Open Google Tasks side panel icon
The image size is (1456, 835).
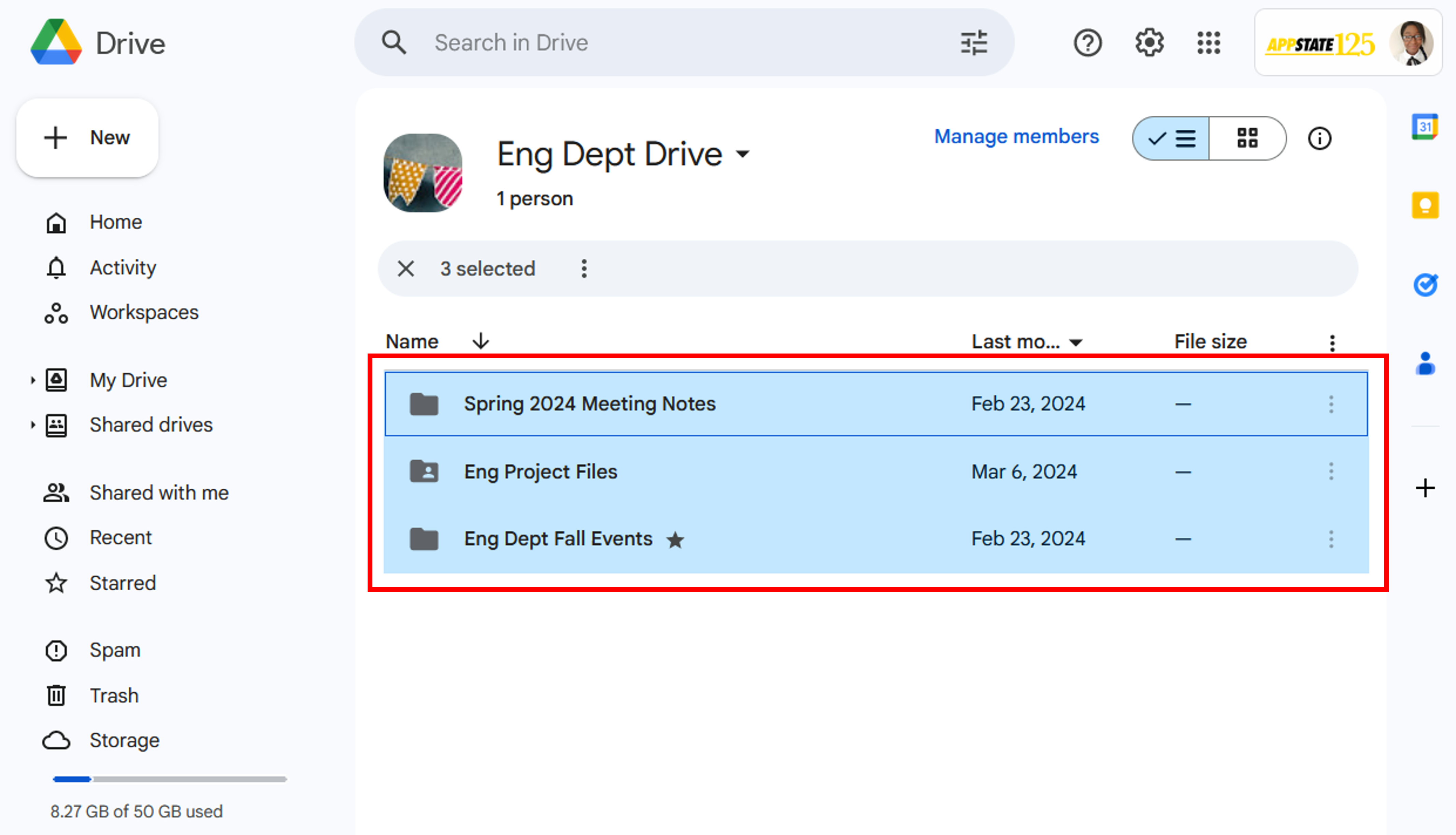pos(1425,285)
